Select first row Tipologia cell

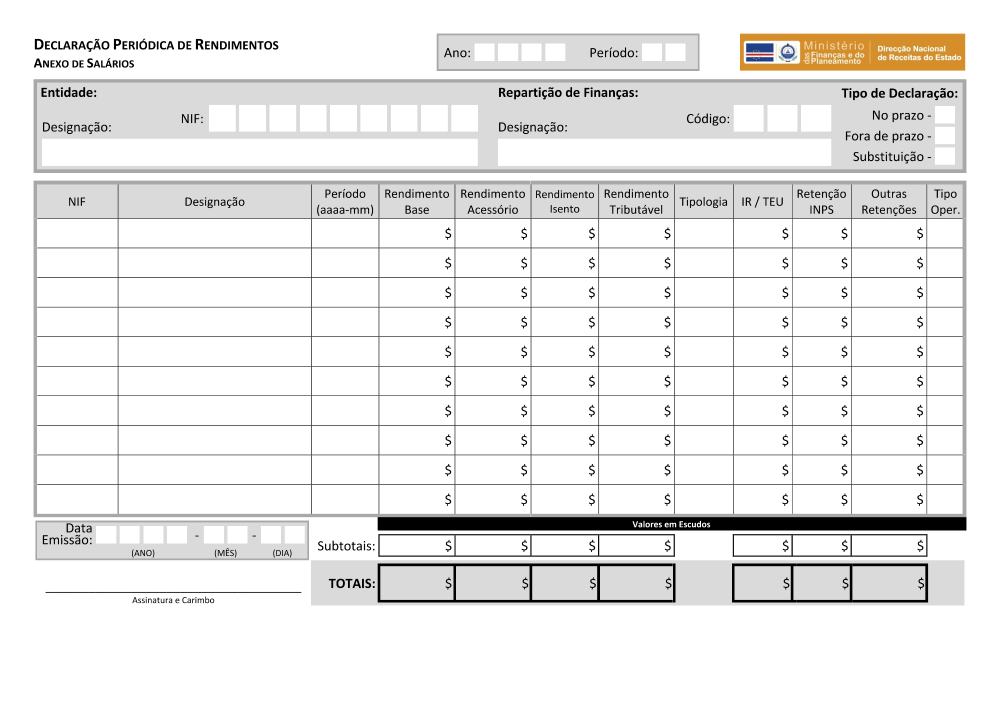point(703,233)
